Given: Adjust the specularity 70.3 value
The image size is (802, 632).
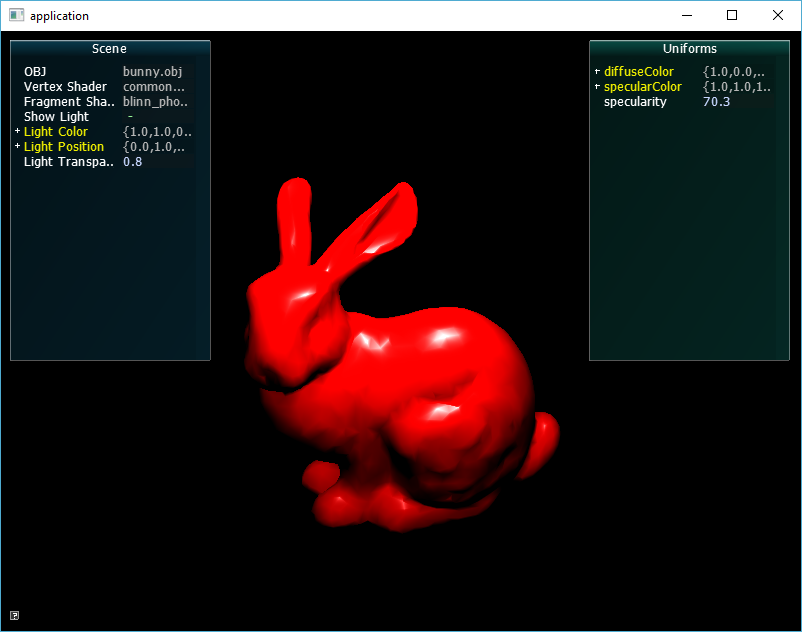Looking at the screenshot, I should point(716,101).
